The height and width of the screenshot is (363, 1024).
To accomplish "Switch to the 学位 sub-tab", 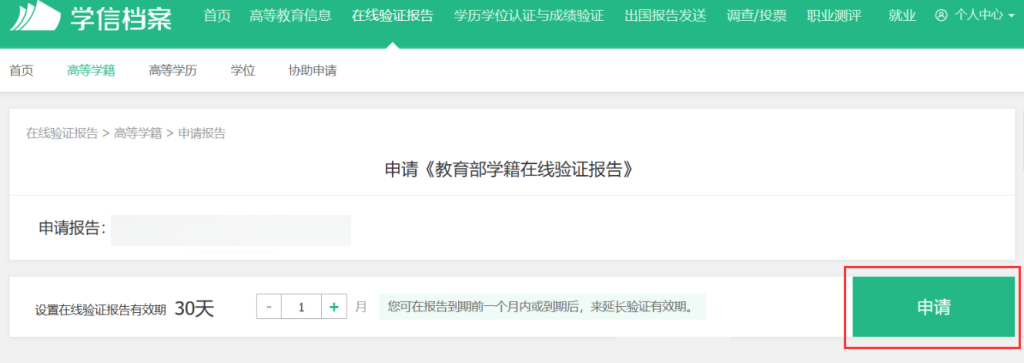I will pos(242,71).
